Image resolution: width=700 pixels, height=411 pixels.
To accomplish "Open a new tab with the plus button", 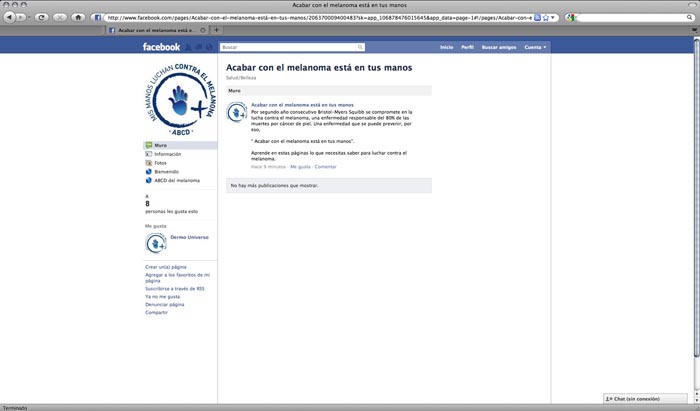I will tap(217, 30).
